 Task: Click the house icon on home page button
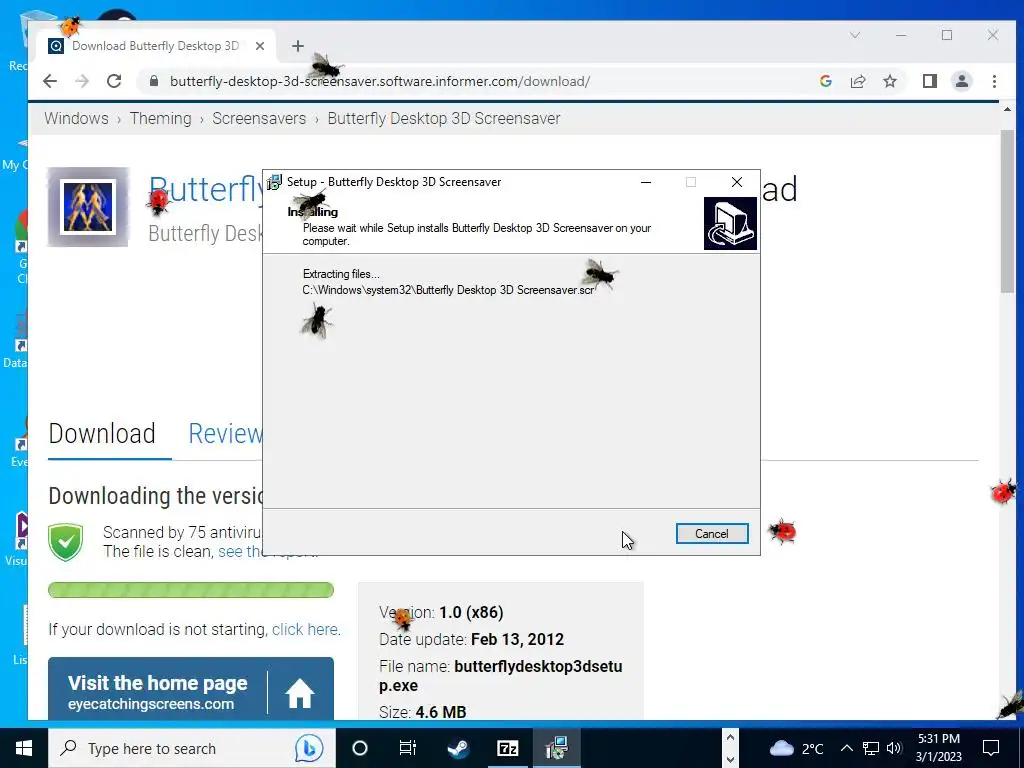pyautogui.click(x=300, y=694)
